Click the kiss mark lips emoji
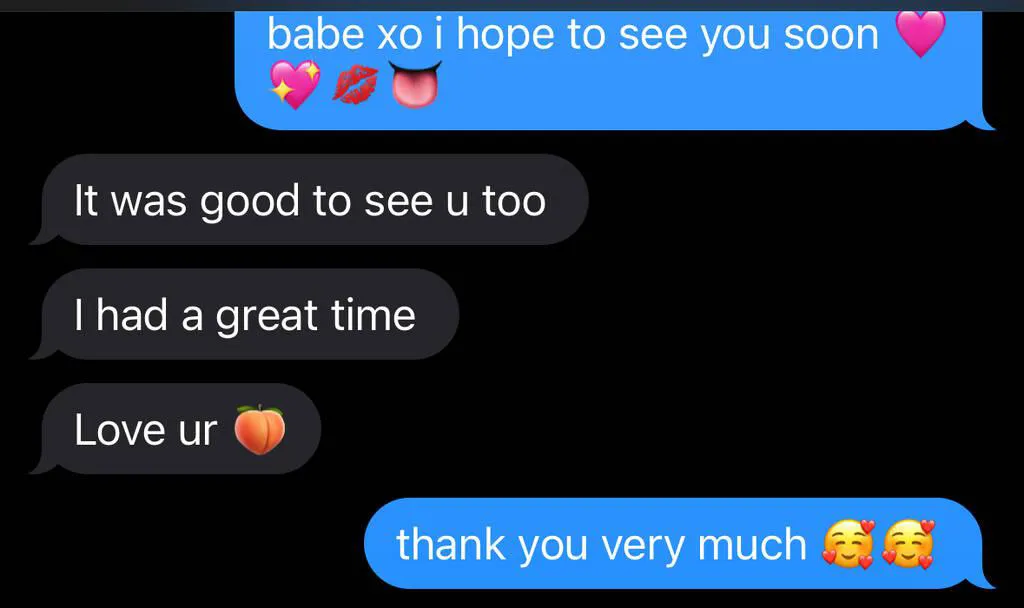The image size is (1024, 608). (x=355, y=85)
